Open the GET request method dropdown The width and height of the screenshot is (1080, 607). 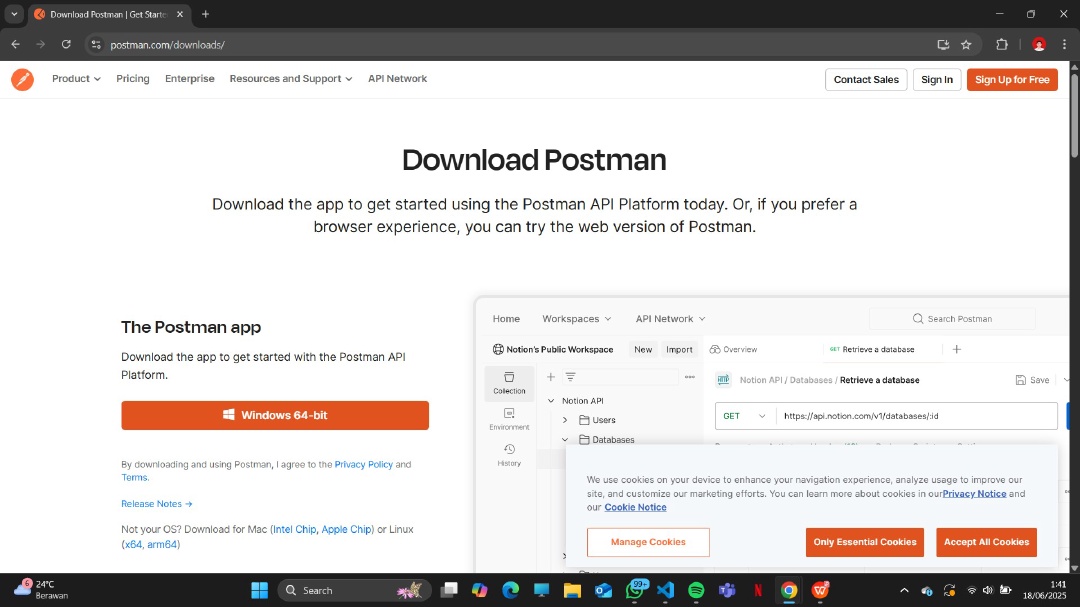743,415
